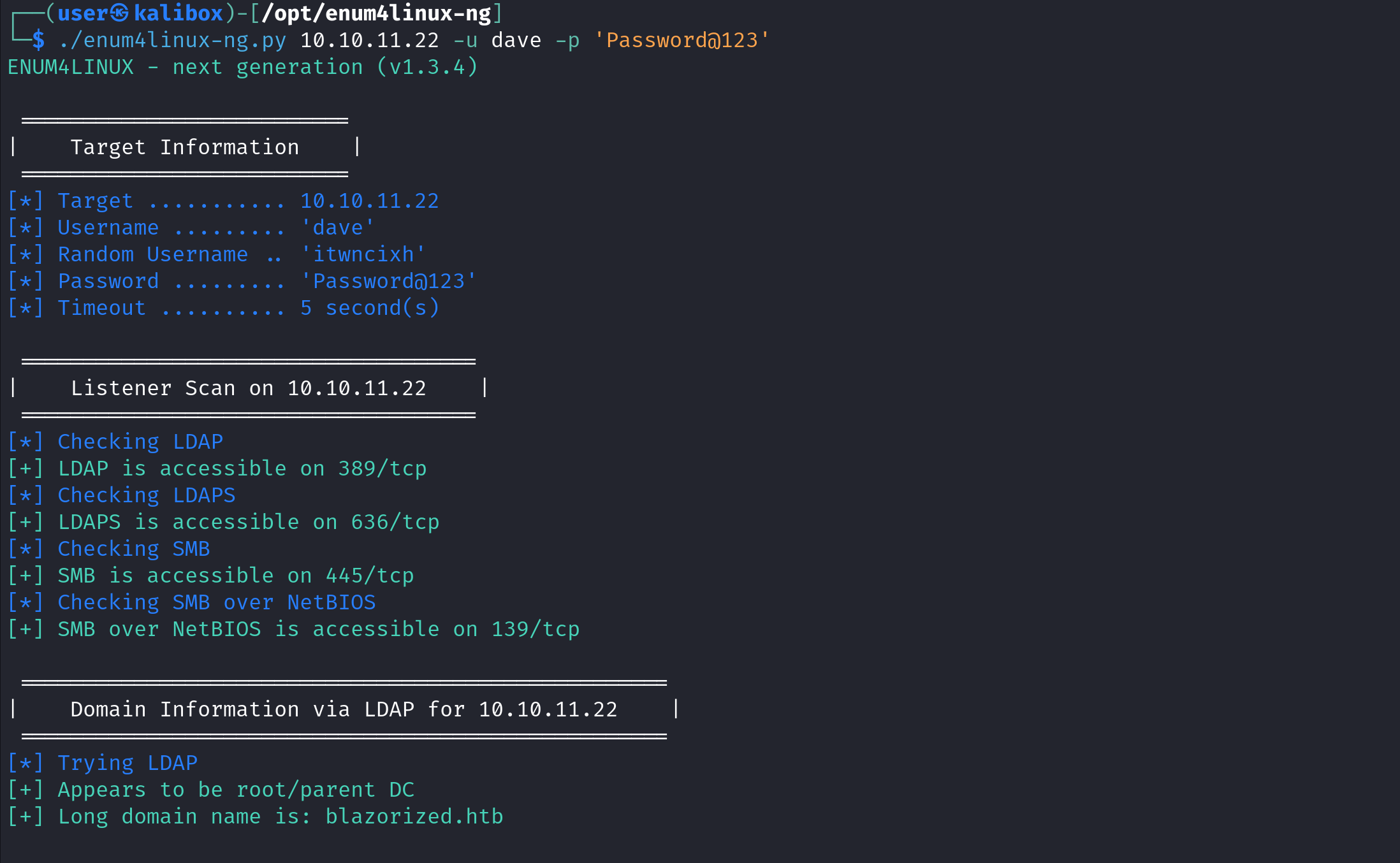The width and height of the screenshot is (1400, 863).
Task: Click the LDAP accessible on 389/tcp line
Action: (x=242, y=468)
